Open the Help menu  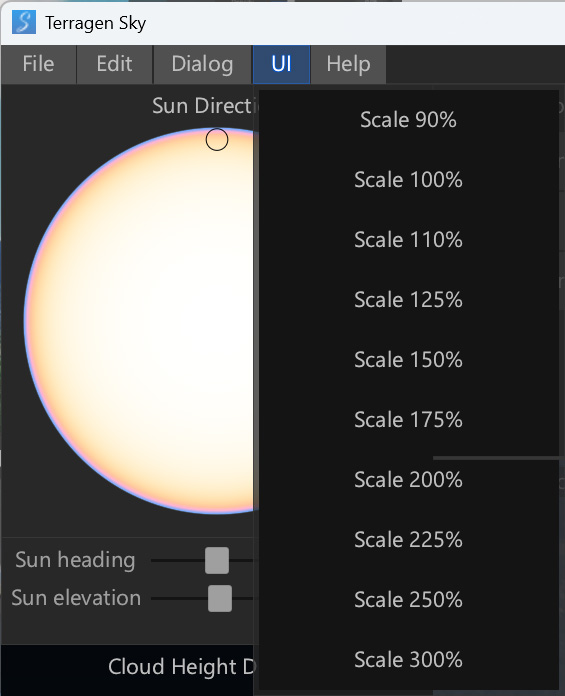[348, 64]
